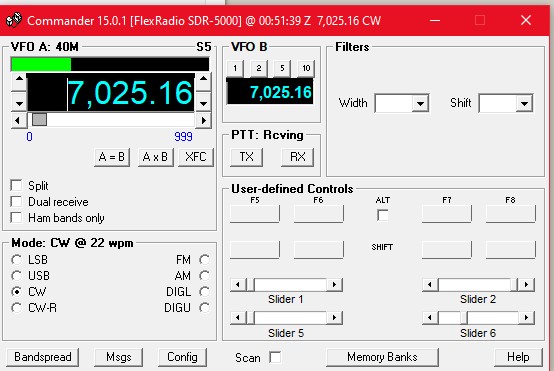Open the Help button

click(x=518, y=357)
